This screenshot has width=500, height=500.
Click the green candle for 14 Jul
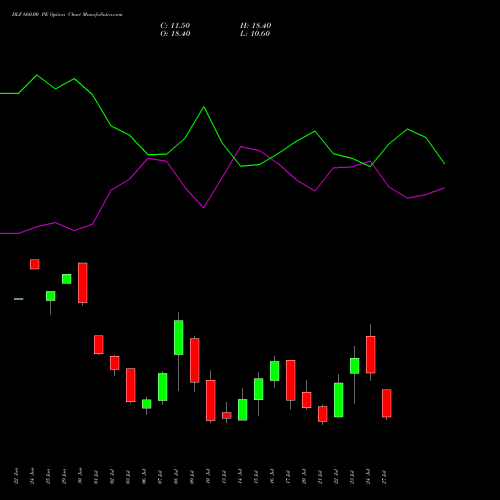point(243,410)
